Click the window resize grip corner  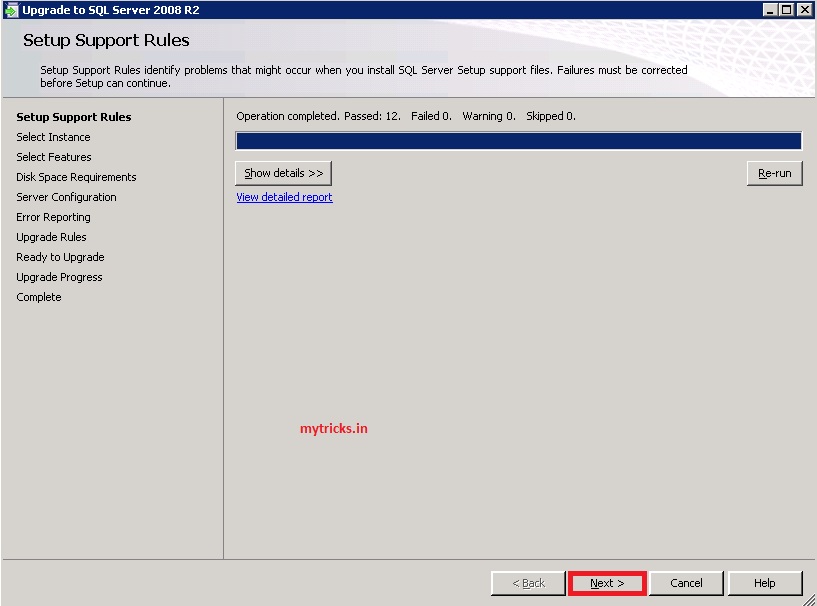pyautogui.click(x=809, y=599)
